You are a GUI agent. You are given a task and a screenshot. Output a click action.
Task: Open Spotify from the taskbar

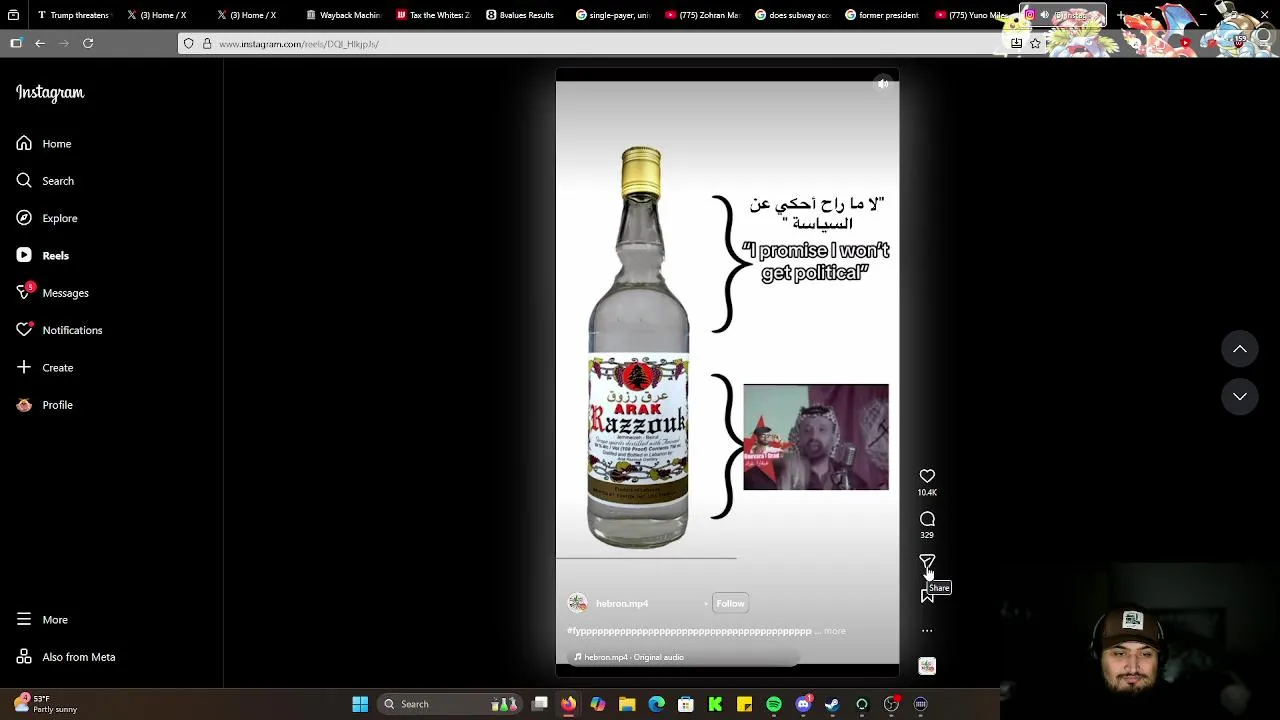tap(774, 704)
